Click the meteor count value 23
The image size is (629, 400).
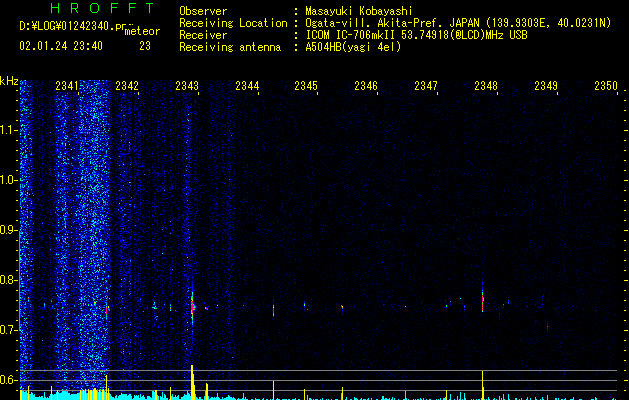(x=145, y=46)
